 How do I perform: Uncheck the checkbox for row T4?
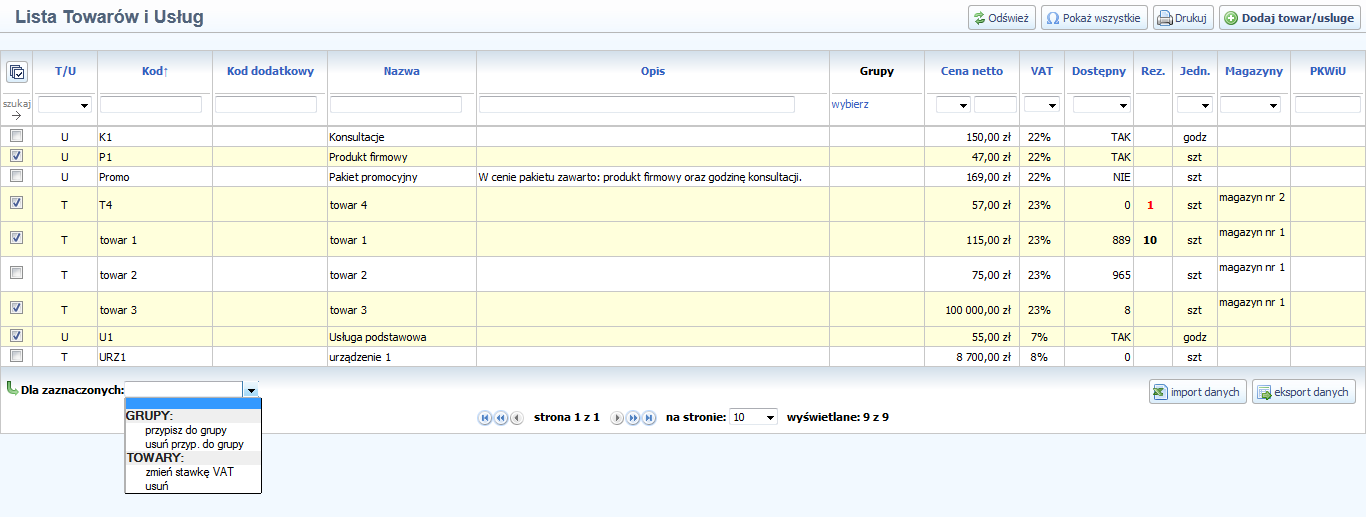click(x=16, y=202)
